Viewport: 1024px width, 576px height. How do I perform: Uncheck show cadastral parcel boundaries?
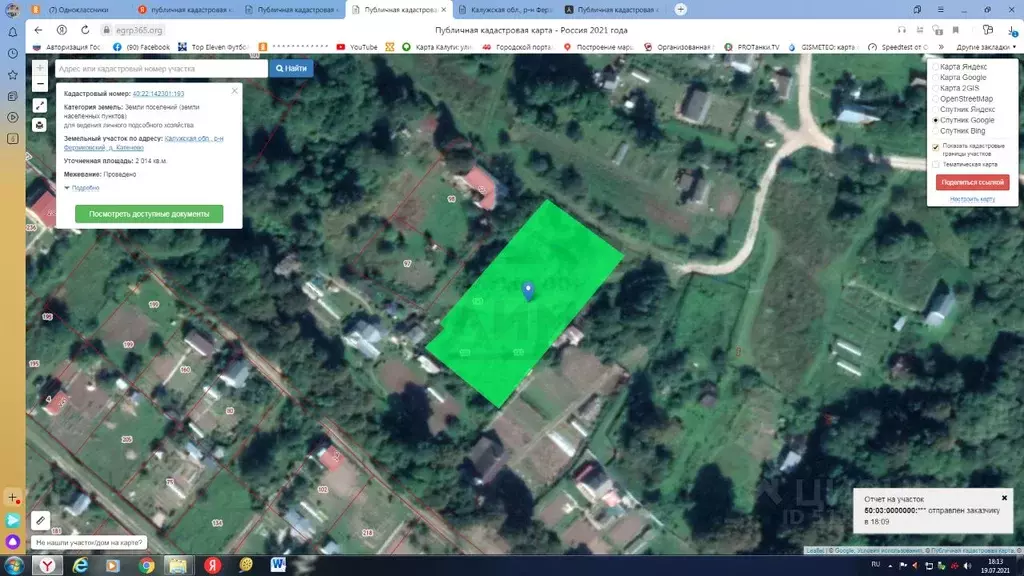(935, 146)
